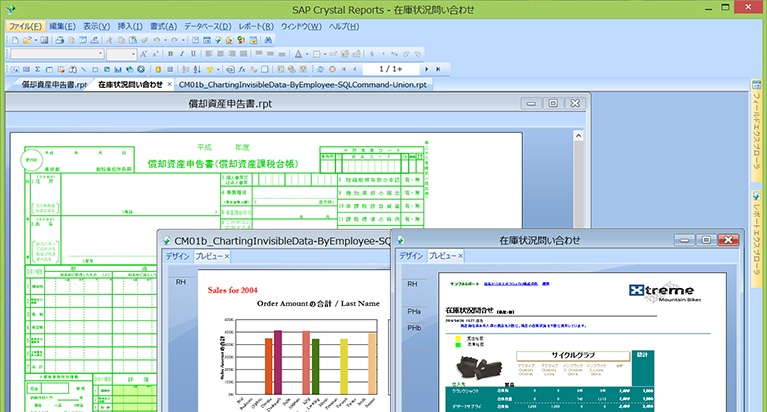Toggle align center

pyautogui.click(x=221, y=54)
